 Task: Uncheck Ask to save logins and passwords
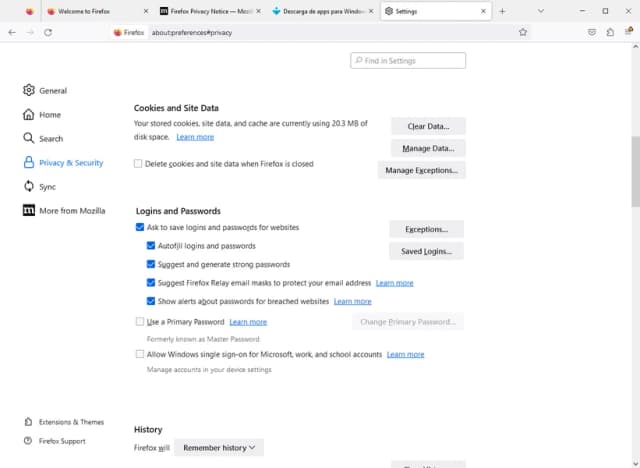coord(140,227)
